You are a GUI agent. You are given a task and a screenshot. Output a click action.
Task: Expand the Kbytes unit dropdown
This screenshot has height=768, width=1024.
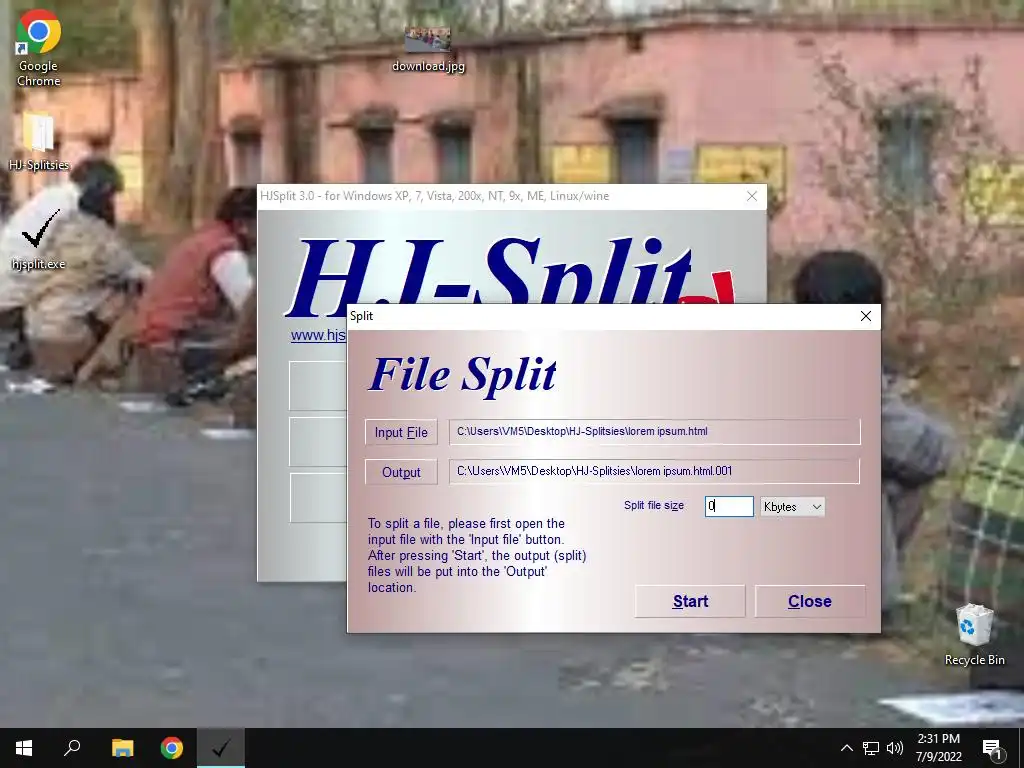click(792, 507)
